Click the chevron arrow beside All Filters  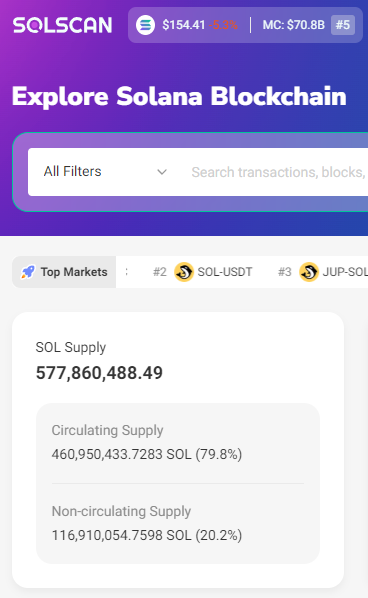click(x=162, y=172)
